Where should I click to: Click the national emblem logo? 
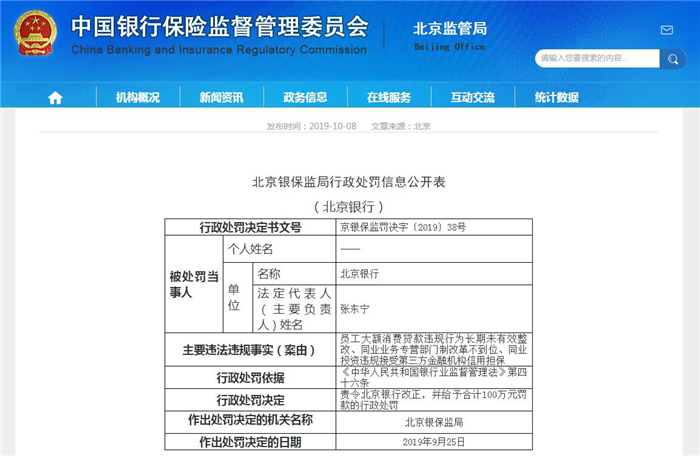[35, 33]
